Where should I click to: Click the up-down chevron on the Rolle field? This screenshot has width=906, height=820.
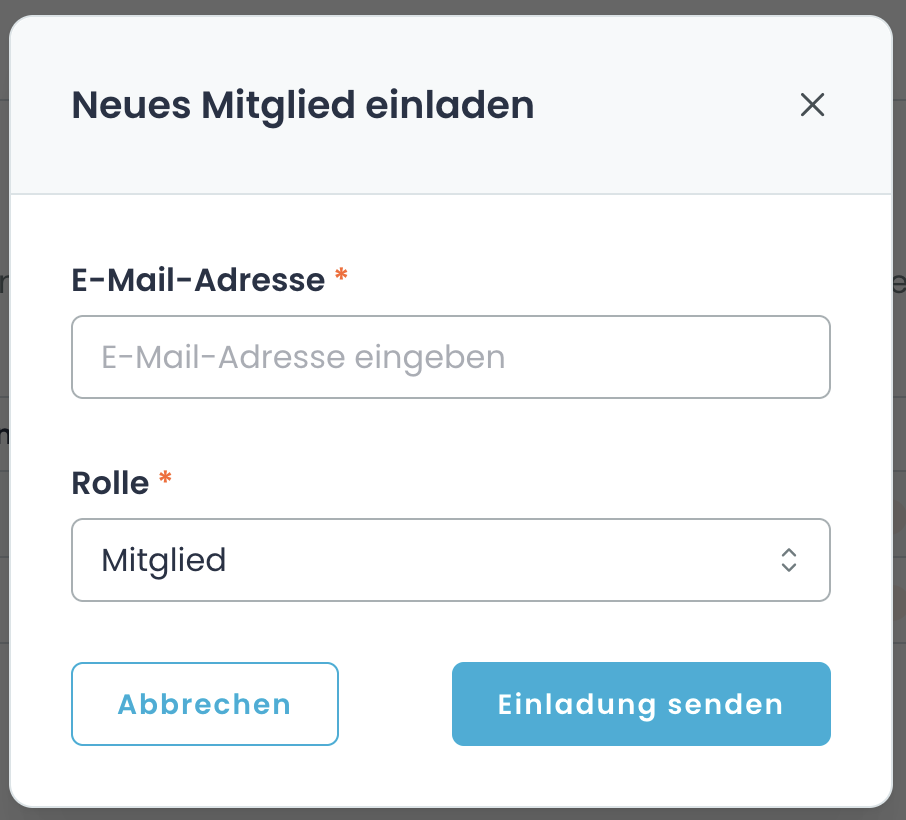coord(789,560)
